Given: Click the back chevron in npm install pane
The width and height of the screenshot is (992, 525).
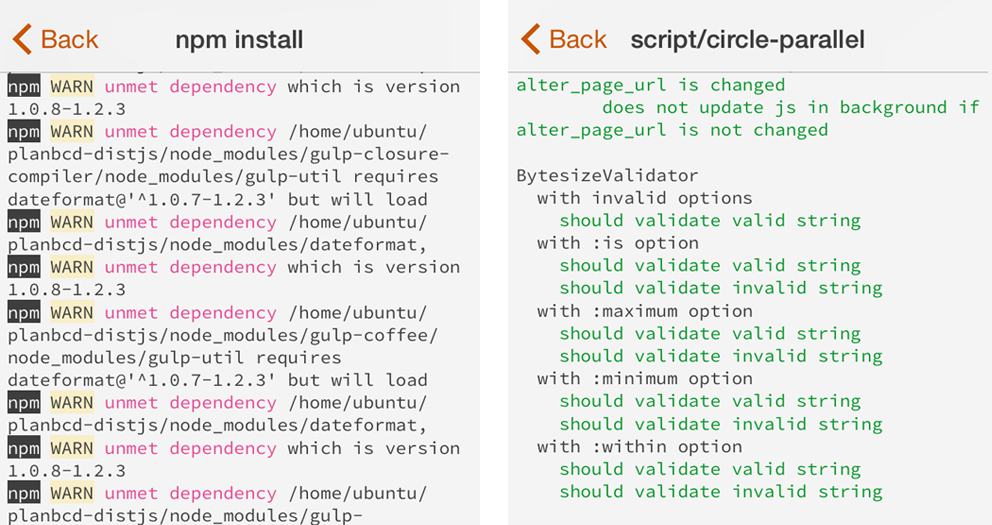Looking at the screenshot, I should coord(21,40).
